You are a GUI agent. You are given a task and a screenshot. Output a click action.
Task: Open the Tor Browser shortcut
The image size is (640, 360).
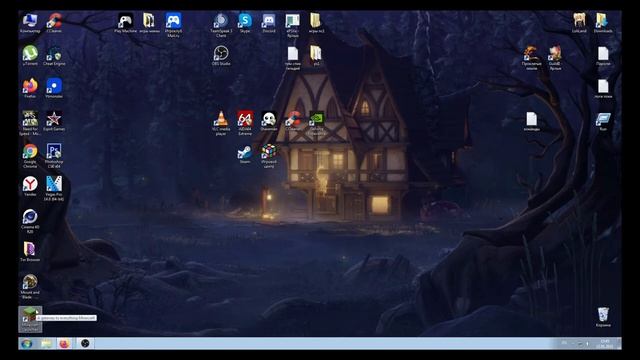[x=30, y=251]
